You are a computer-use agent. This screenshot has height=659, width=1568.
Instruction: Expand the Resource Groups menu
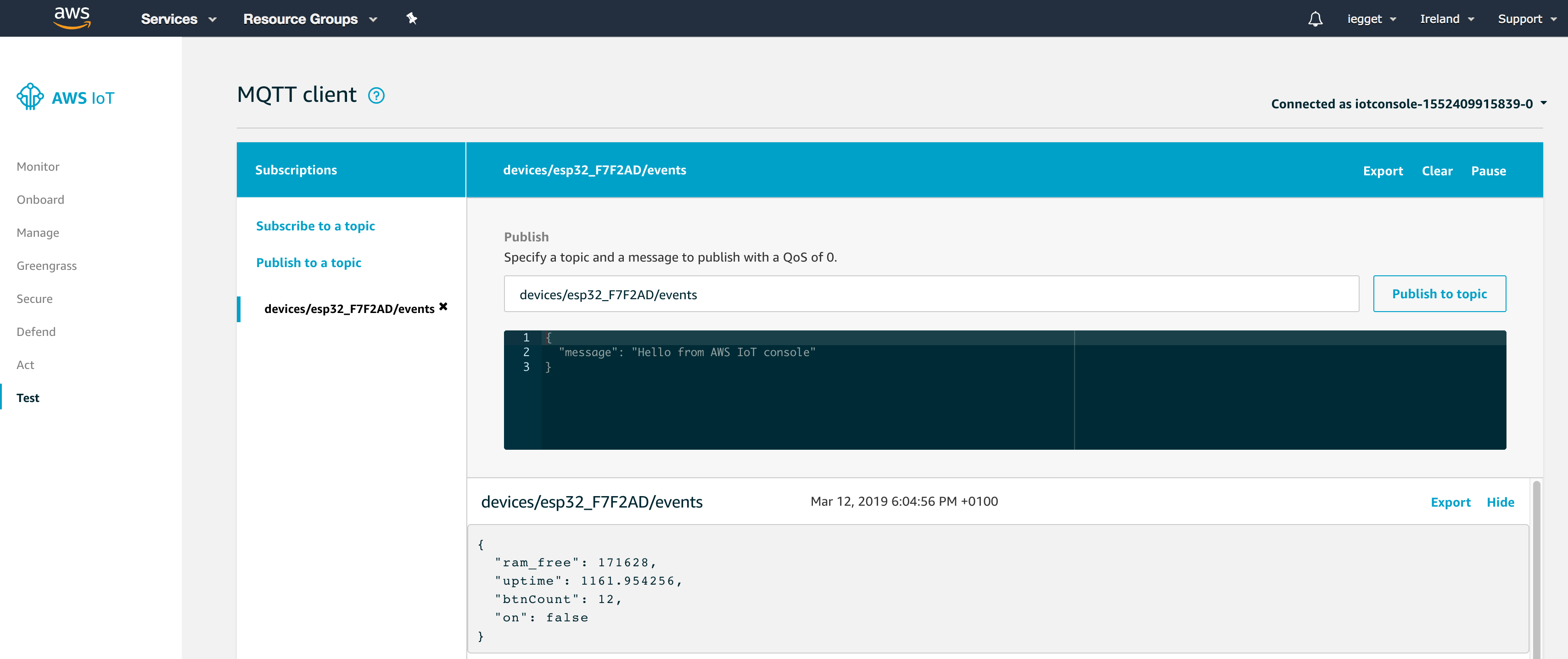click(310, 19)
